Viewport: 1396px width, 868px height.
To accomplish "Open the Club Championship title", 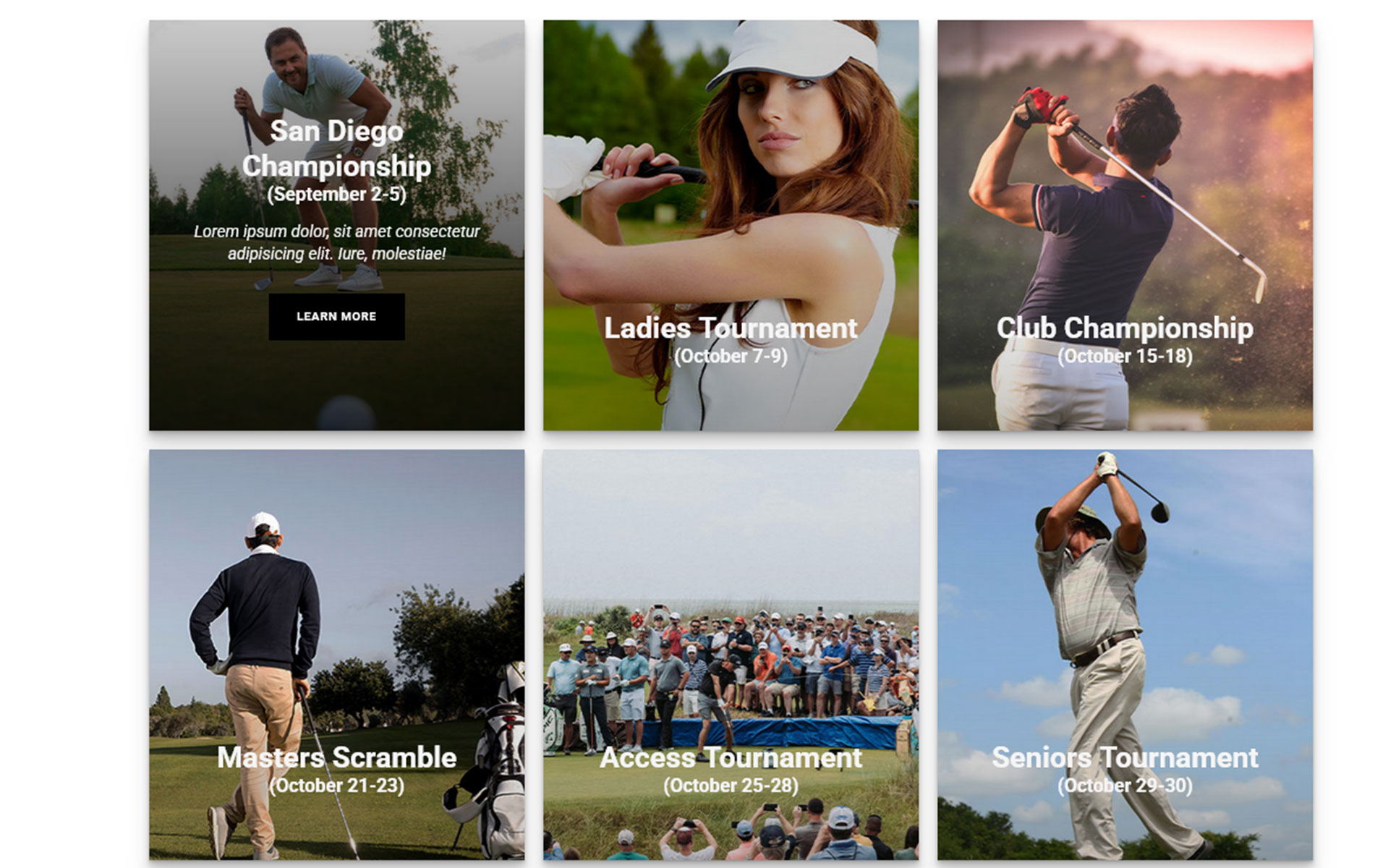I will 1125,328.
